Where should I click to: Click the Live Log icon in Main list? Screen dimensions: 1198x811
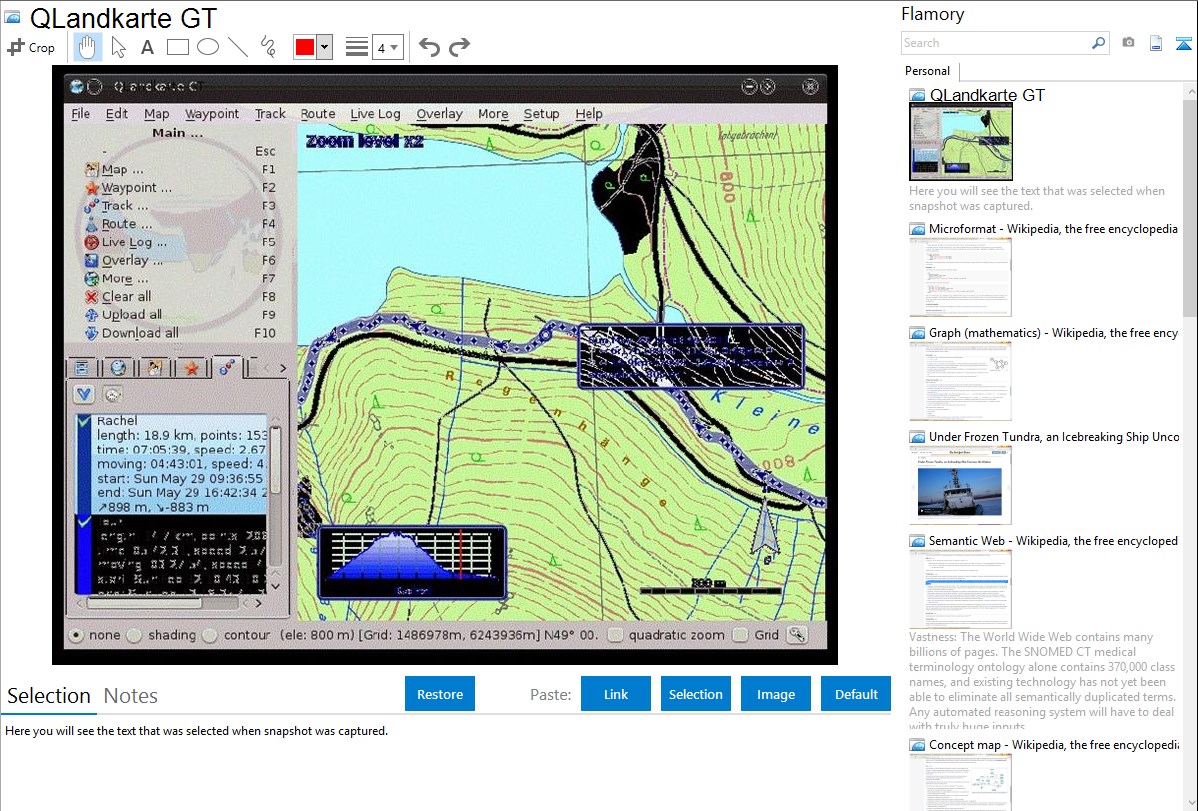(92, 242)
